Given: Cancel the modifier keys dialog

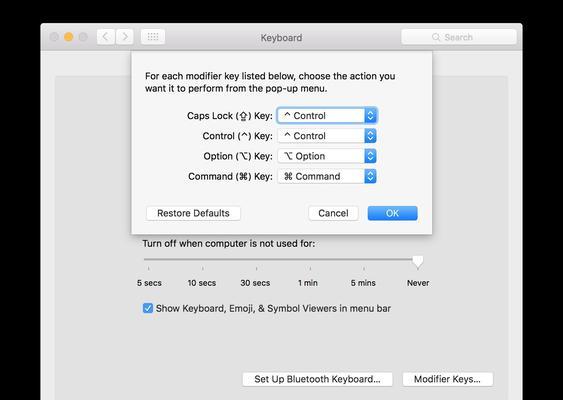Looking at the screenshot, I should click(333, 213).
